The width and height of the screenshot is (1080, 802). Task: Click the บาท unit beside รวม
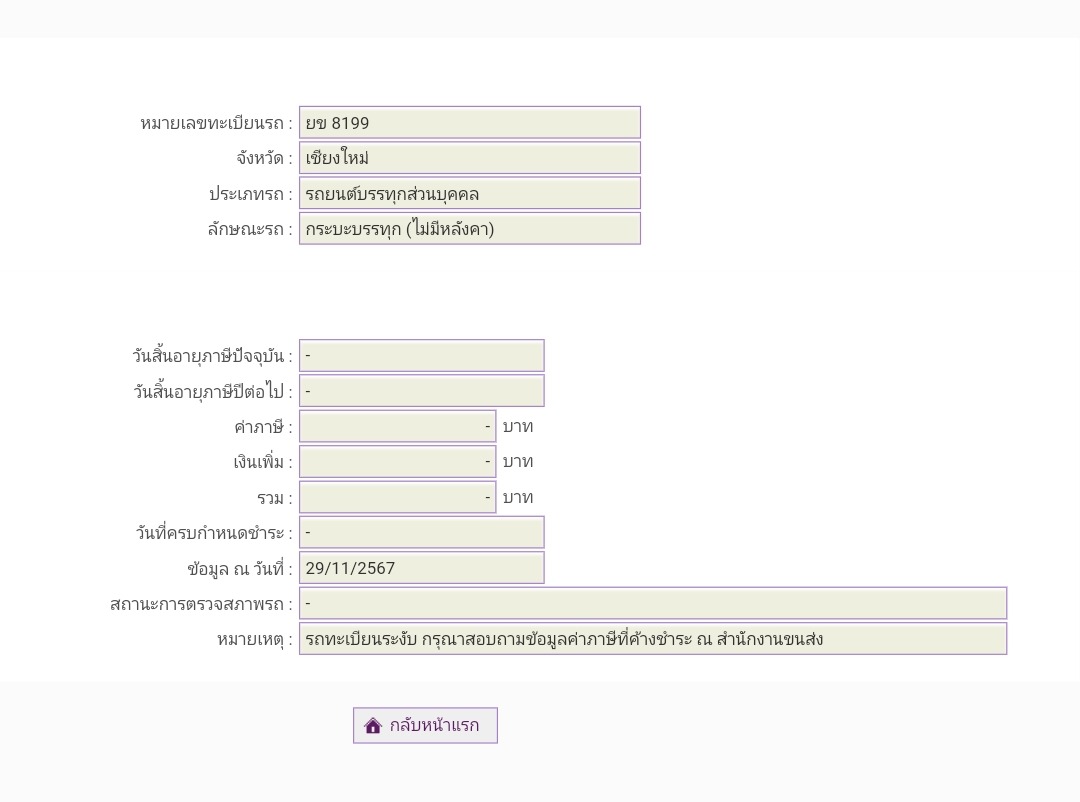tap(518, 498)
